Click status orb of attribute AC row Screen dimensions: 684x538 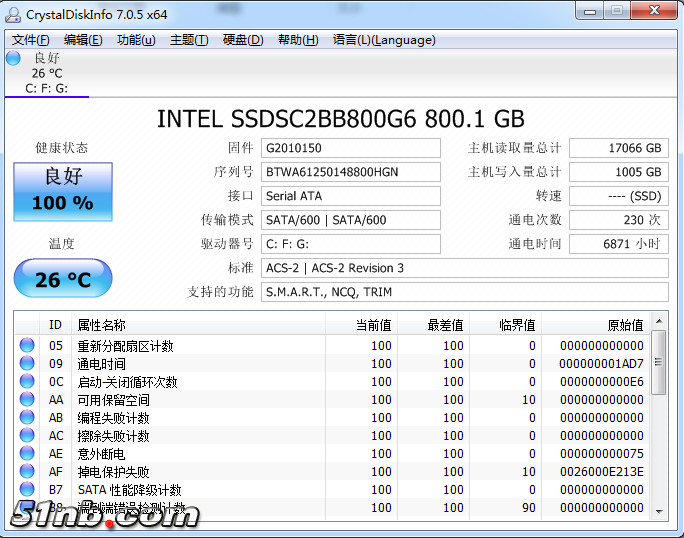(27, 435)
